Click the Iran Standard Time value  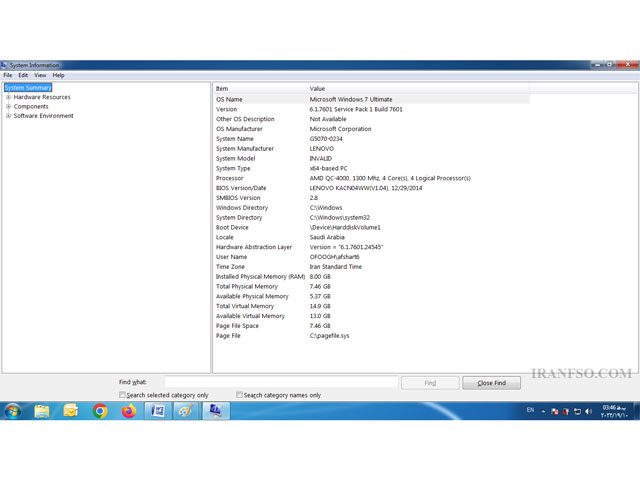pyautogui.click(x=336, y=267)
